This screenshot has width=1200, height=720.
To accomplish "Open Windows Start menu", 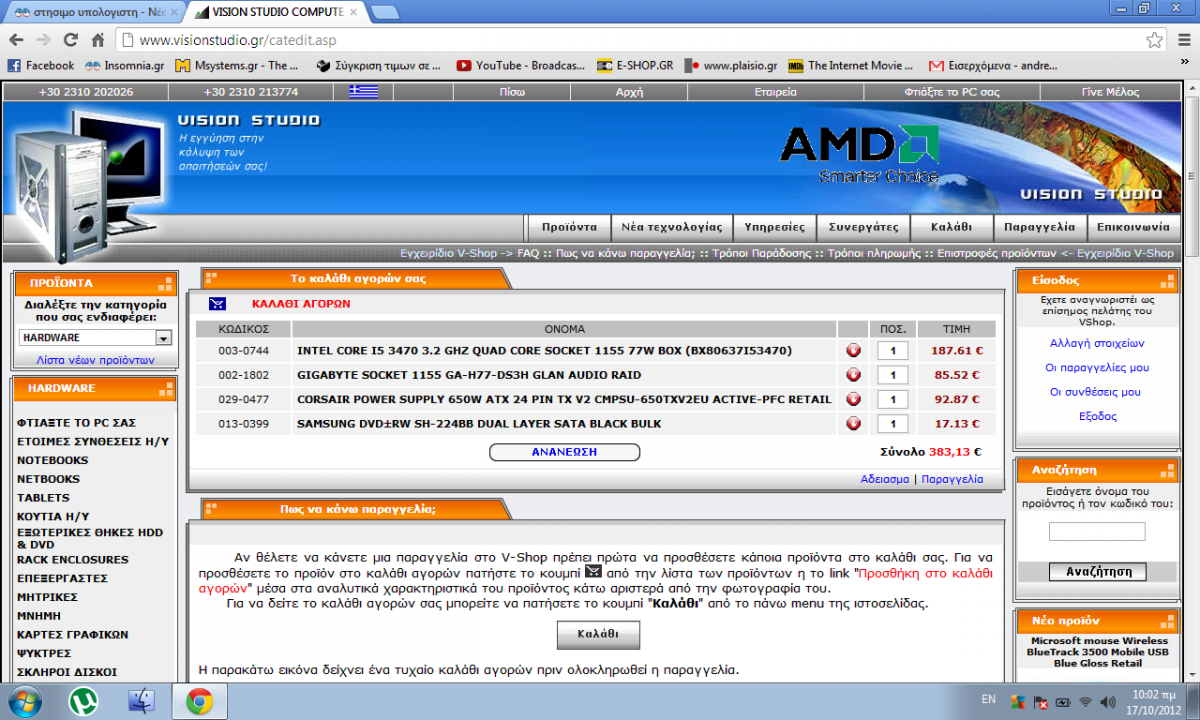I will [26, 702].
